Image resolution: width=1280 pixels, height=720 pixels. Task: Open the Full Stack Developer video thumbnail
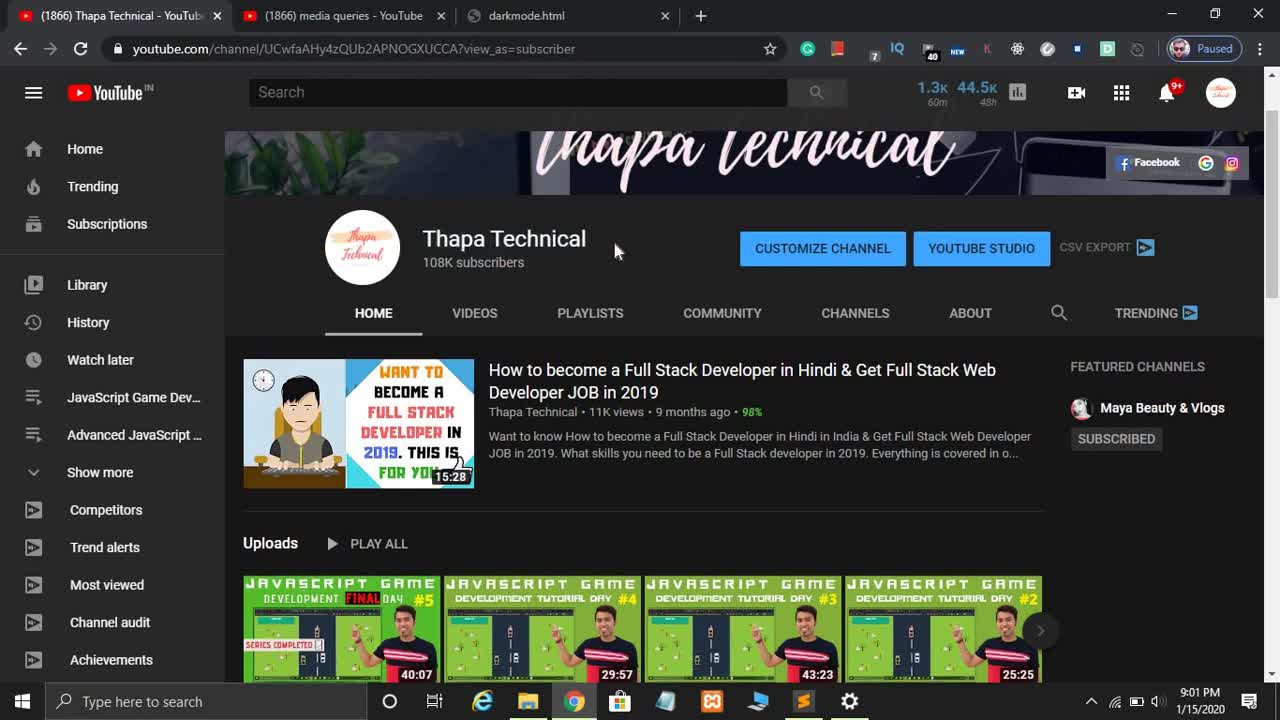[358, 424]
